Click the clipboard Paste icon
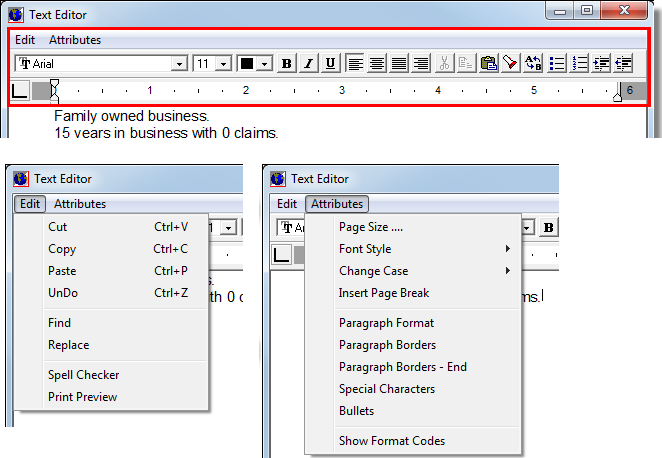 pos(489,63)
